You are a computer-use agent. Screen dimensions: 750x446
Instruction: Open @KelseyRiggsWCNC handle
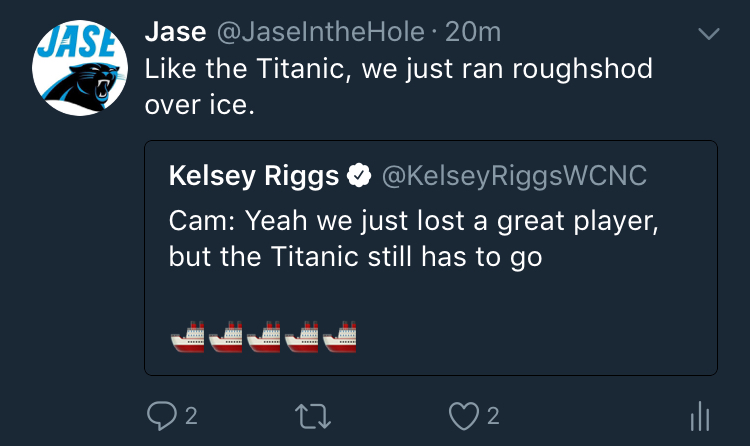tap(514, 176)
